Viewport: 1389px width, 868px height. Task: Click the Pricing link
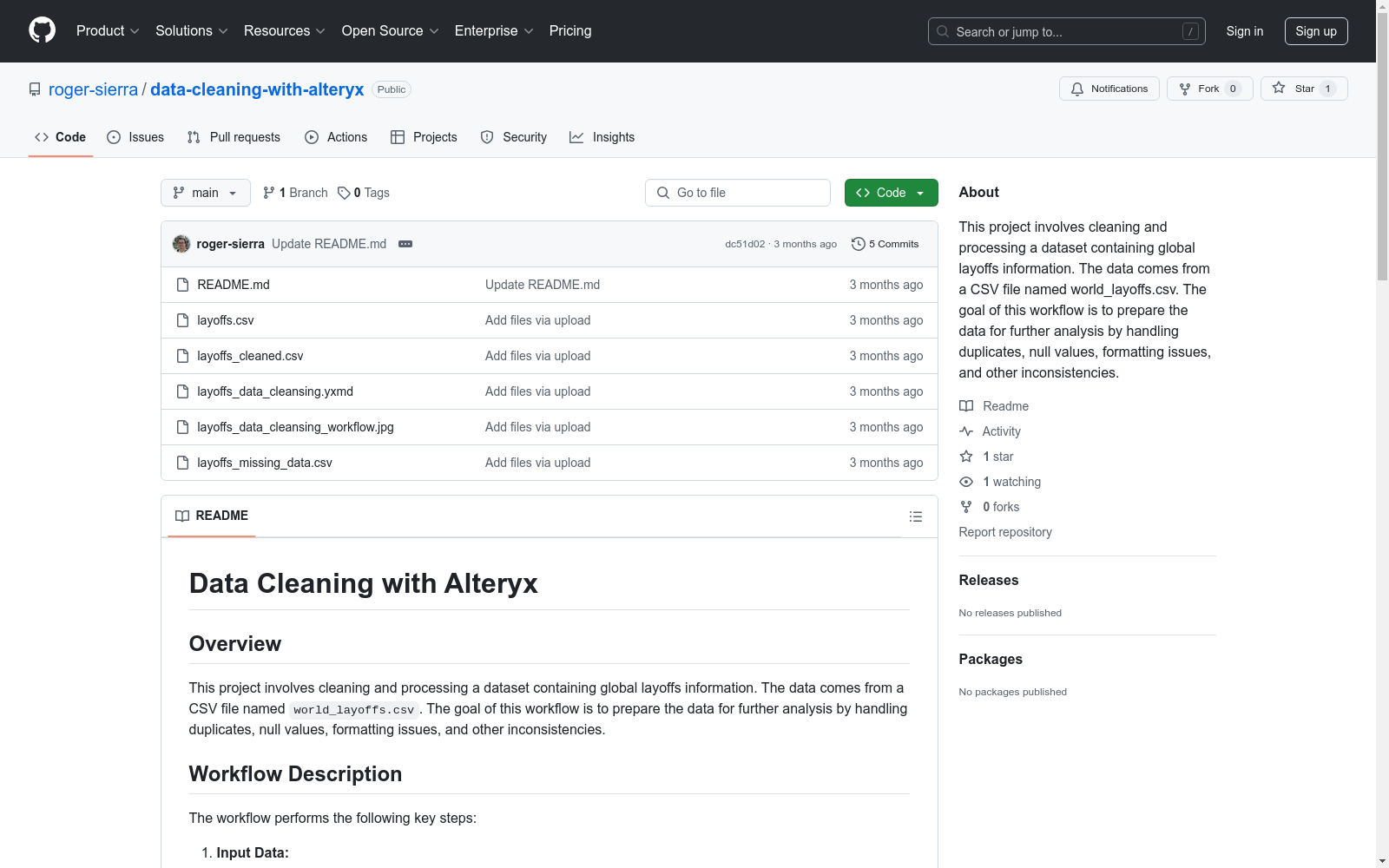coord(570,30)
